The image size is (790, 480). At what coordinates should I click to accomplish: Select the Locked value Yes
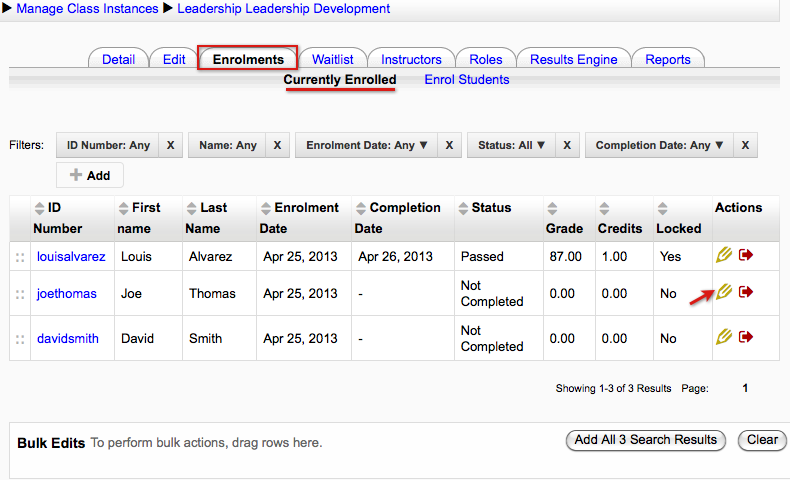pyautogui.click(x=670, y=256)
